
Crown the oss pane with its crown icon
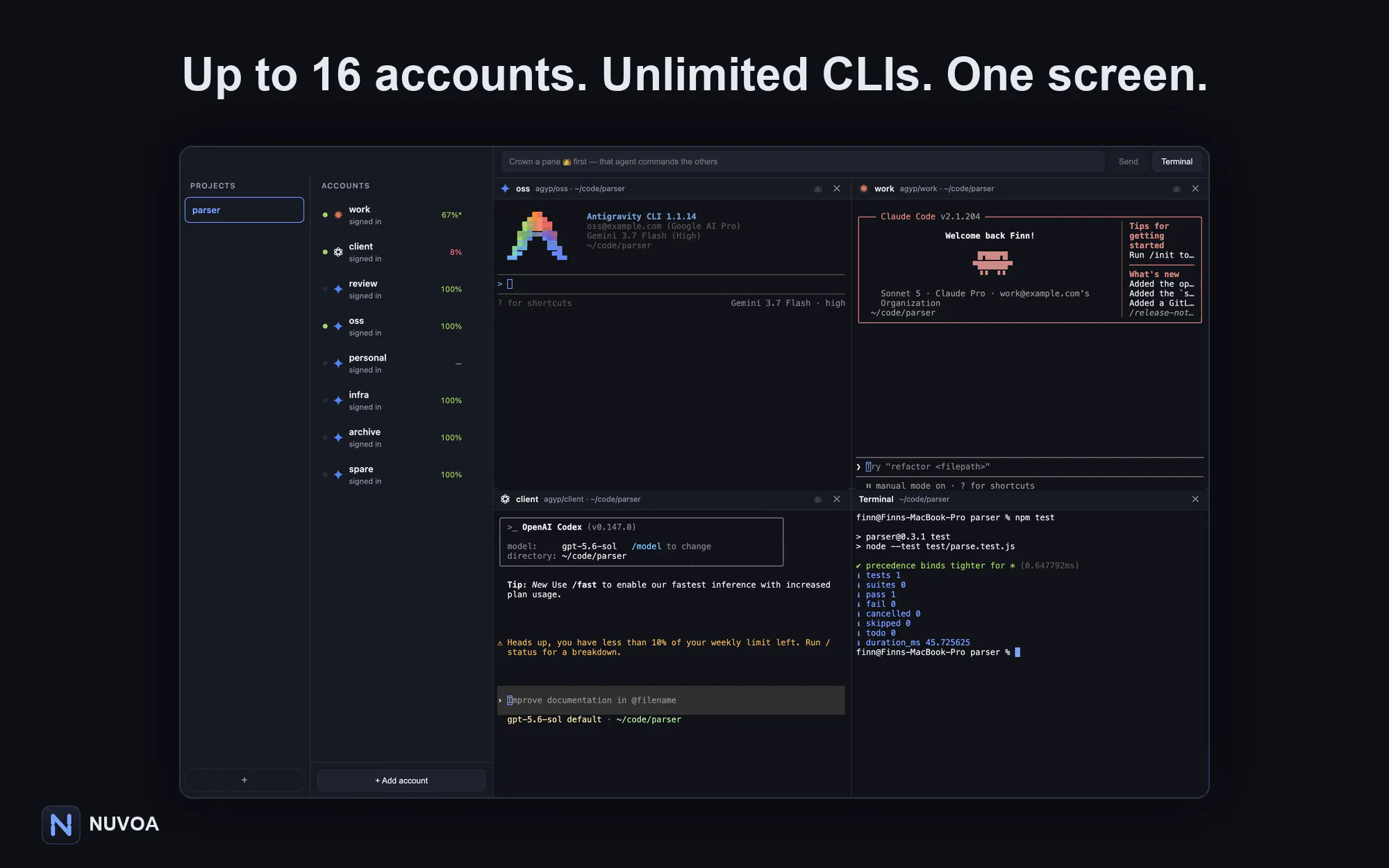[818, 189]
